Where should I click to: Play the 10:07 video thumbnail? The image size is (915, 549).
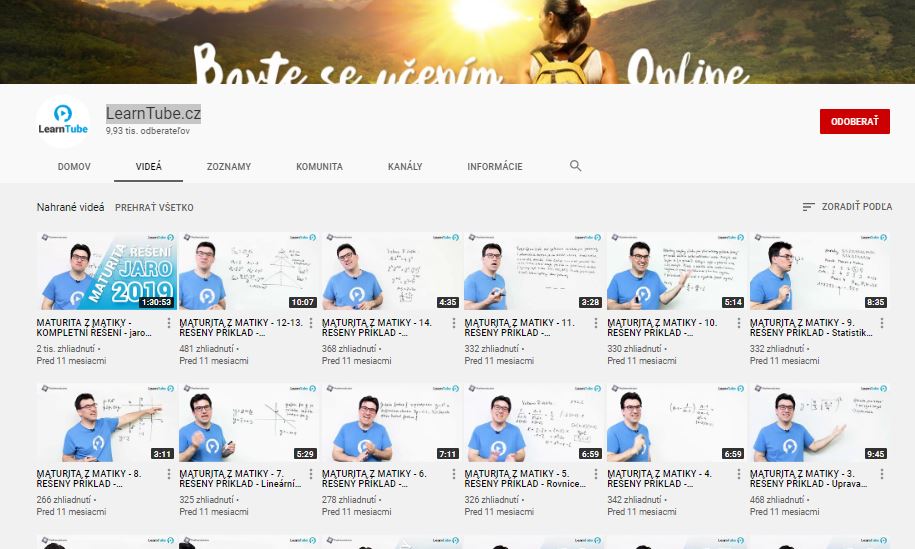click(249, 271)
